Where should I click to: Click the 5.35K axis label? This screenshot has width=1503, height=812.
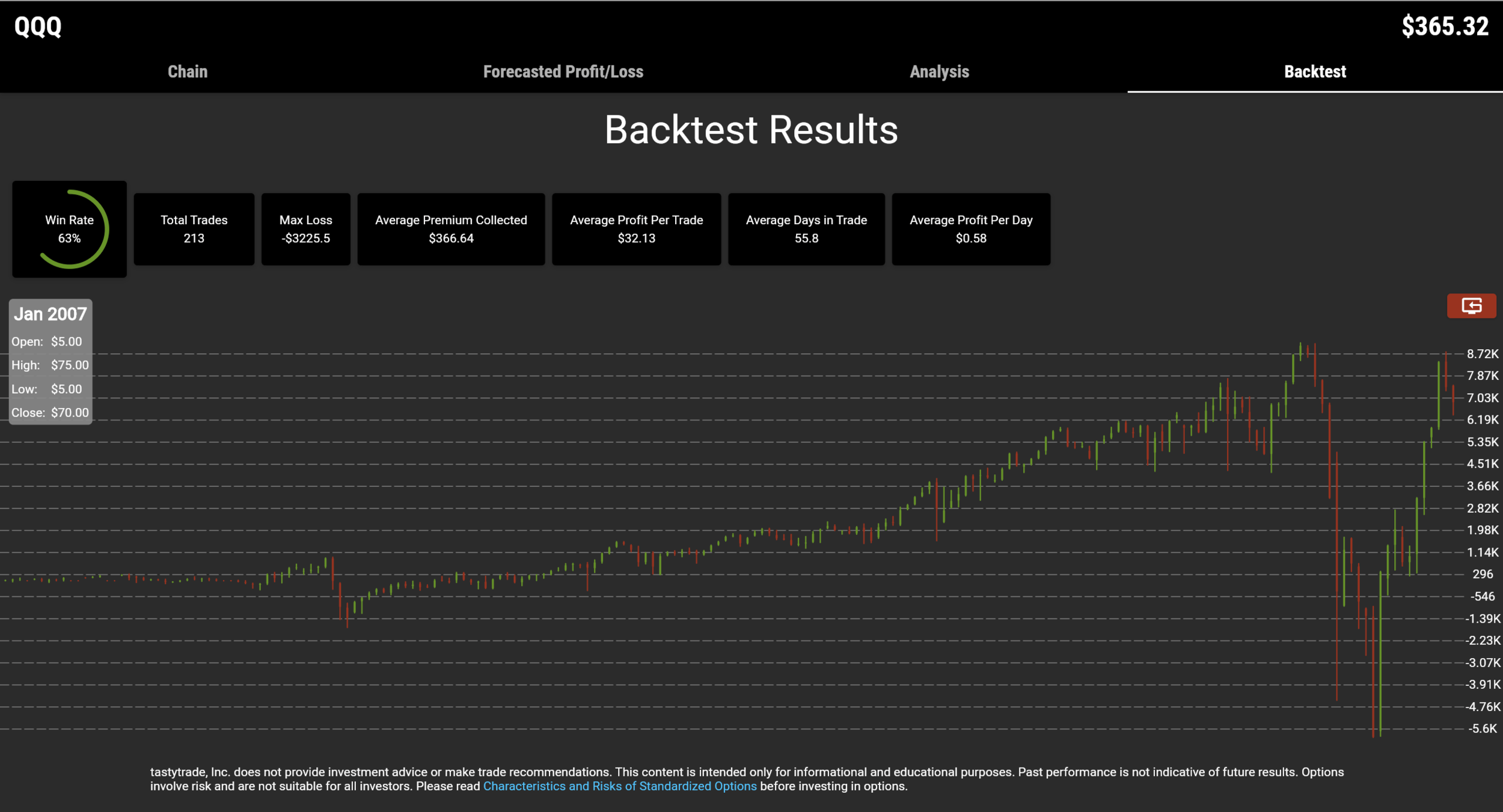[1483, 442]
